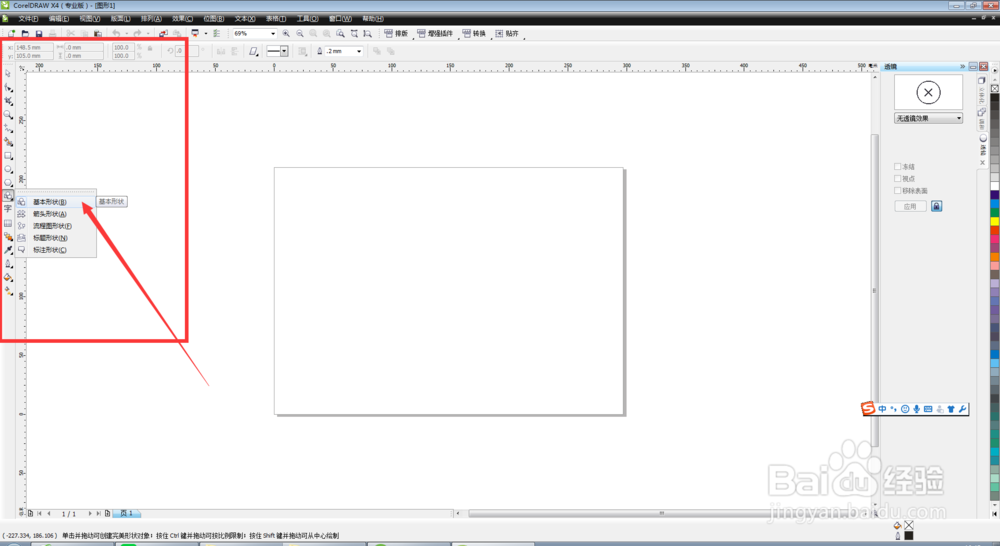Select the Freehand tool
The height and width of the screenshot is (546, 1000).
pyautogui.click(x=8, y=128)
